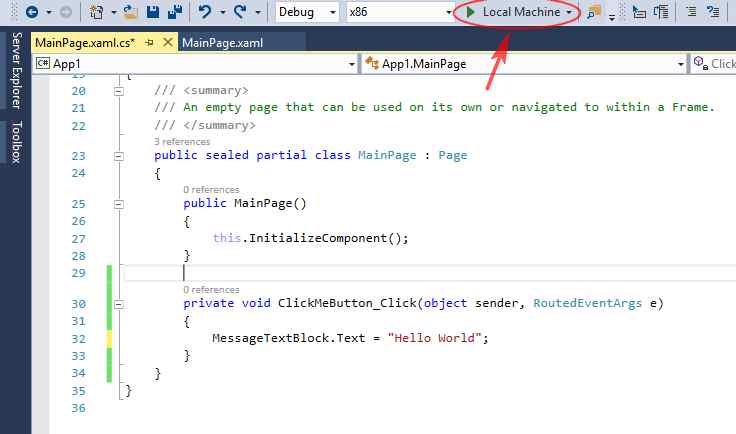
Task: Collapse the ClickMeButton_Click method at line 30
Action: (x=119, y=305)
